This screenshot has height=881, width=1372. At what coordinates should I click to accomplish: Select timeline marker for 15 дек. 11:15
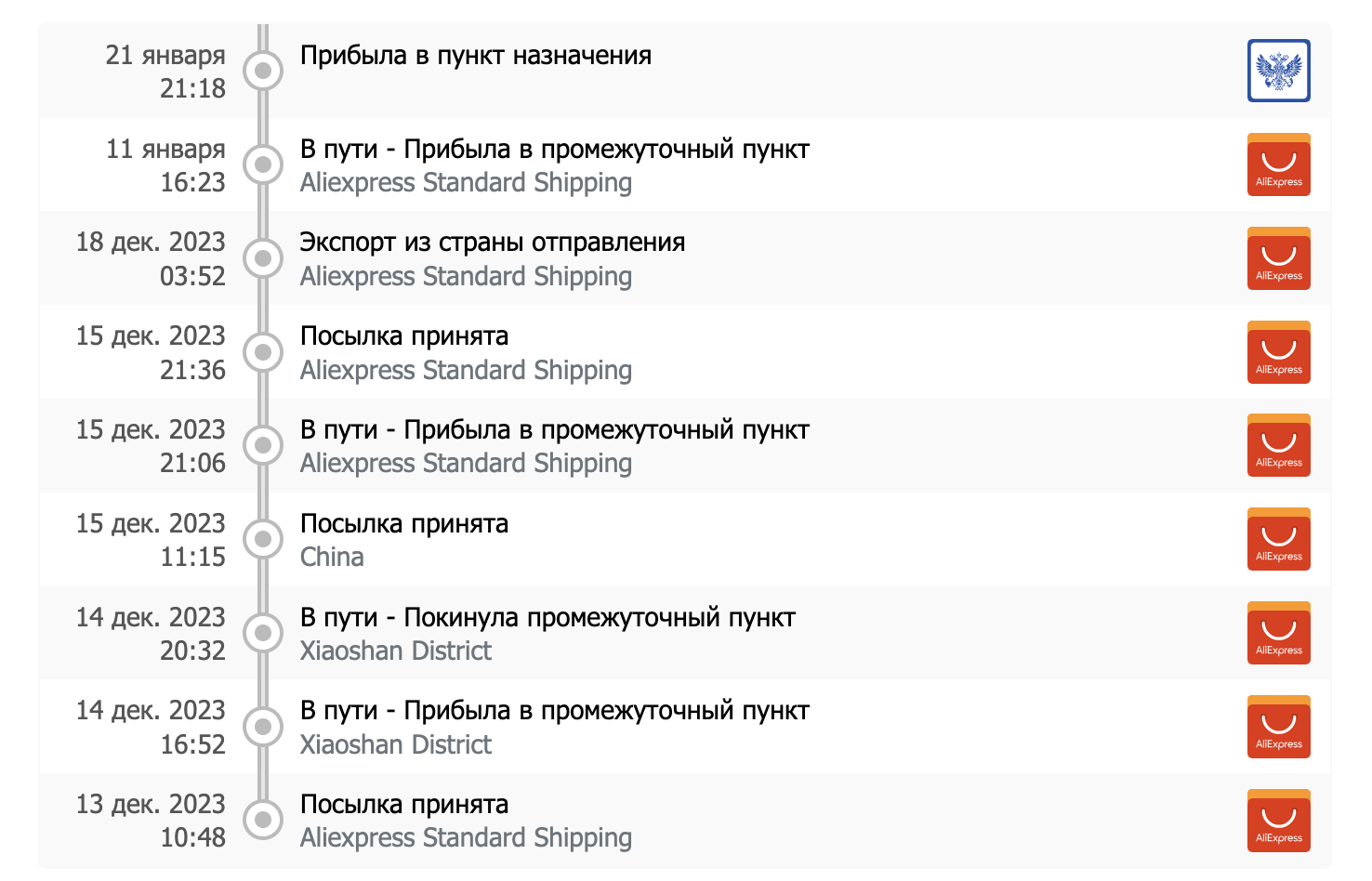[263, 539]
